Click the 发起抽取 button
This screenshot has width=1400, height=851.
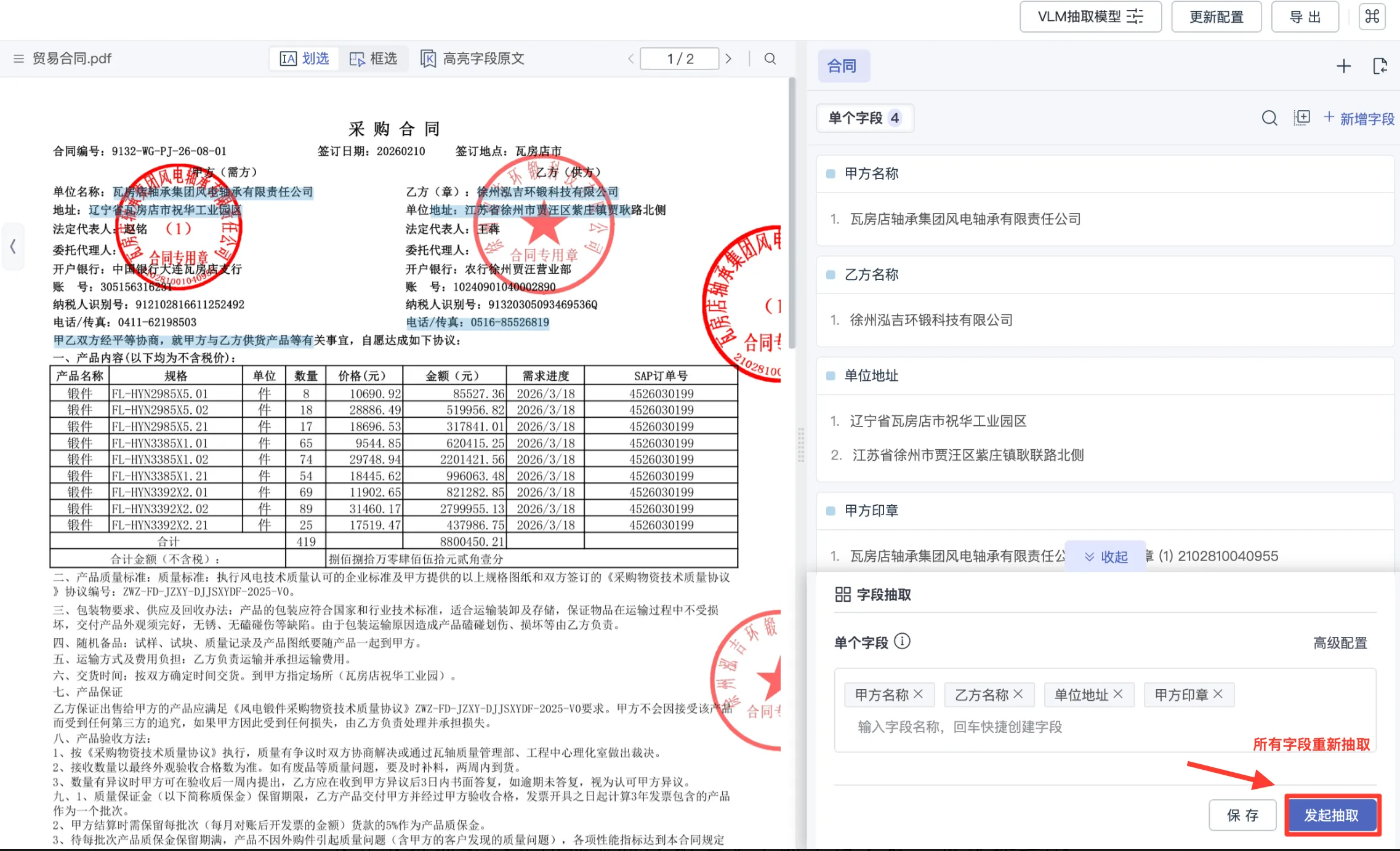[x=1332, y=815]
